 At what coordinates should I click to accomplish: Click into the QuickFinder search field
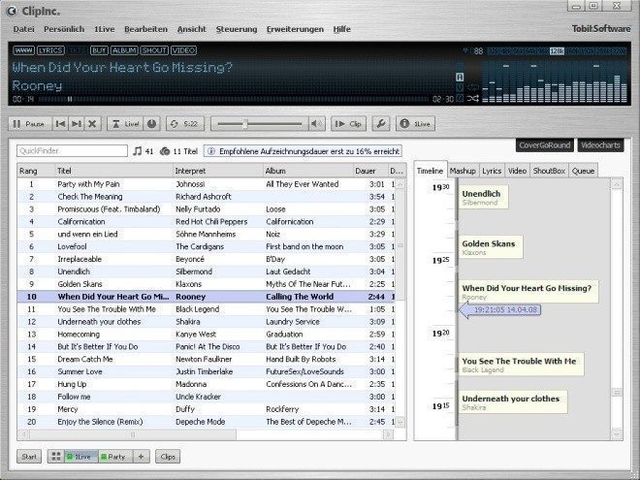[x=72, y=151]
